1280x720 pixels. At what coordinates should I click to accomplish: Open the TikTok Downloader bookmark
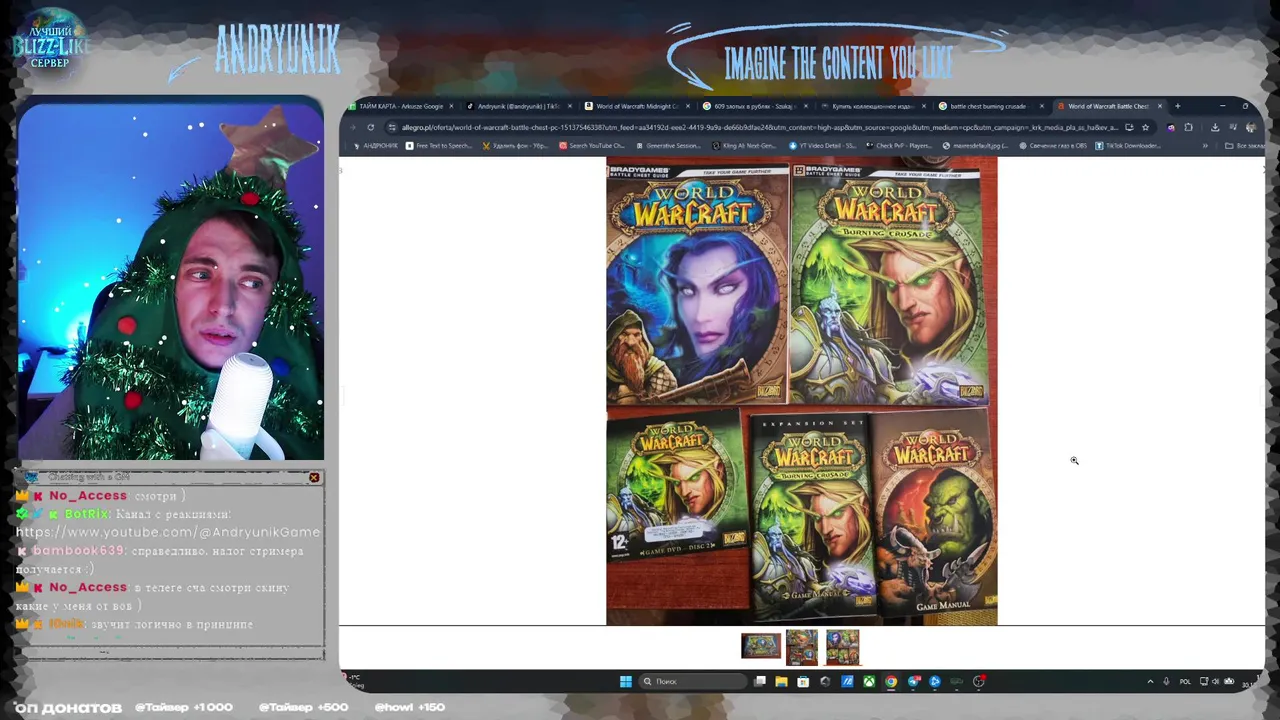(1128, 146)
